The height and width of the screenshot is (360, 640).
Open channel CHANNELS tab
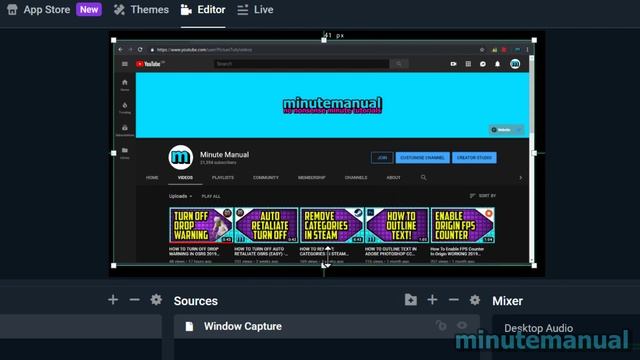pos(356,178)
